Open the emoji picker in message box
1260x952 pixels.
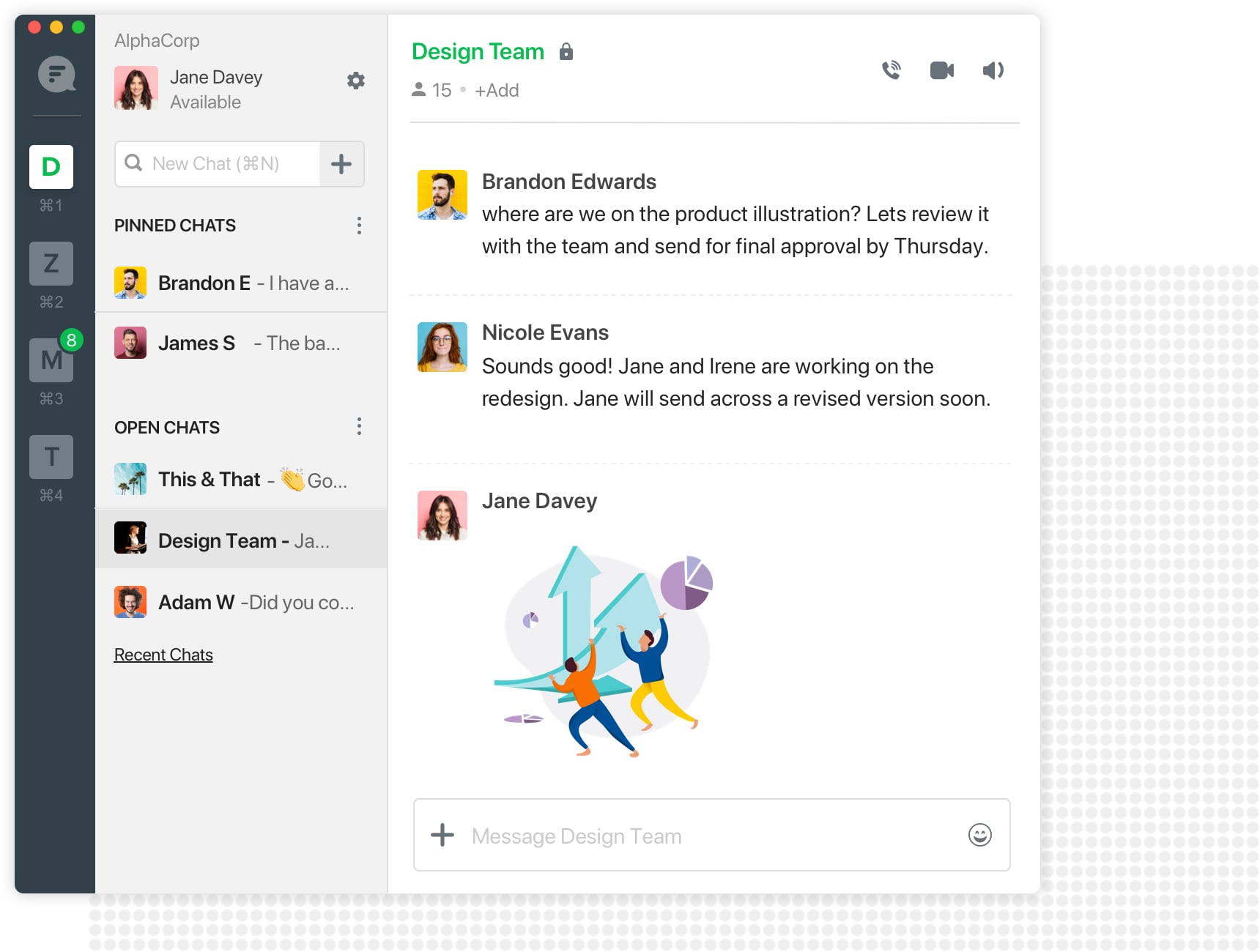click(979, 835)
